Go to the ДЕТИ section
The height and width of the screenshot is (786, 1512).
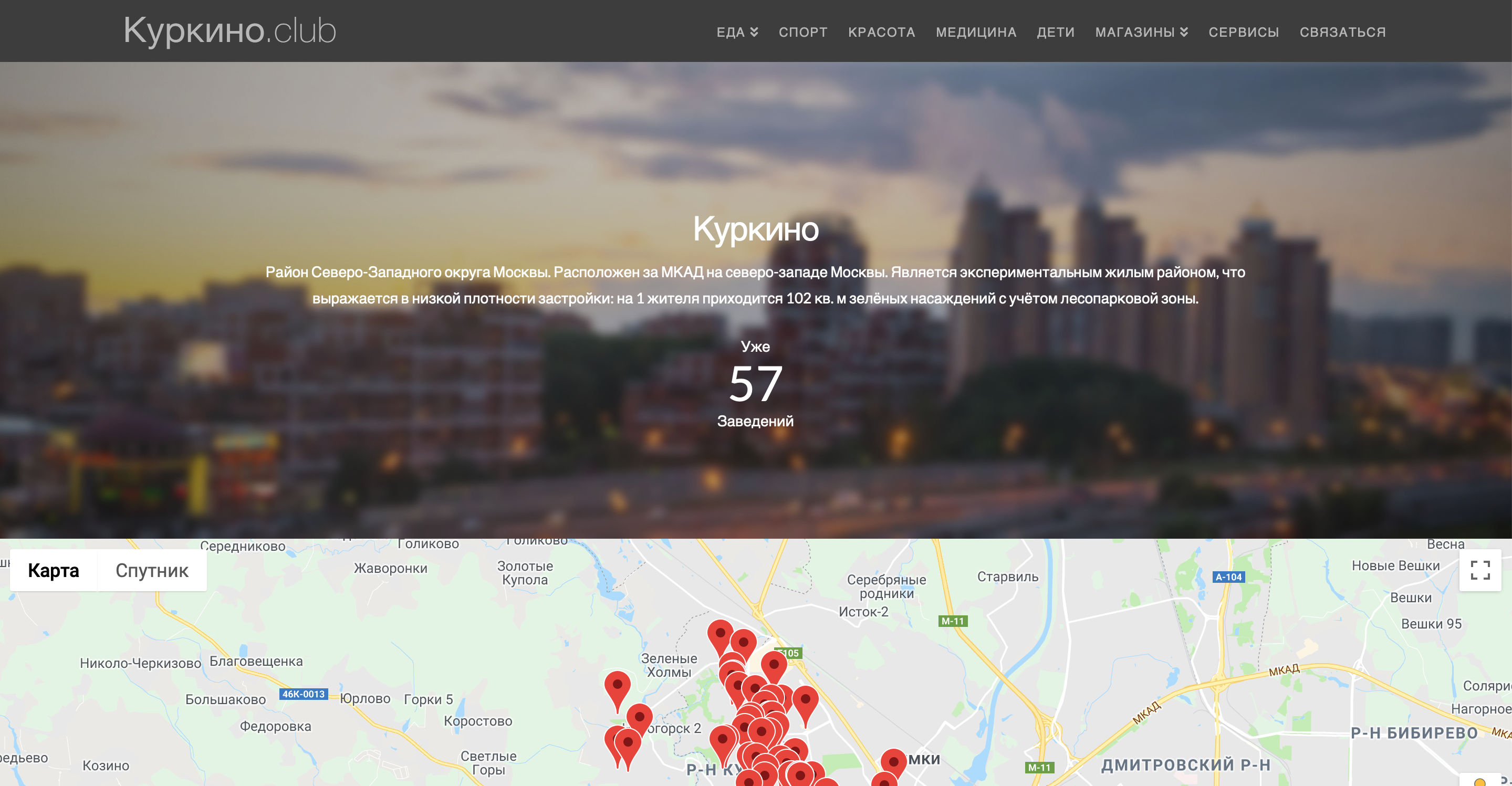pos(1055,32)
